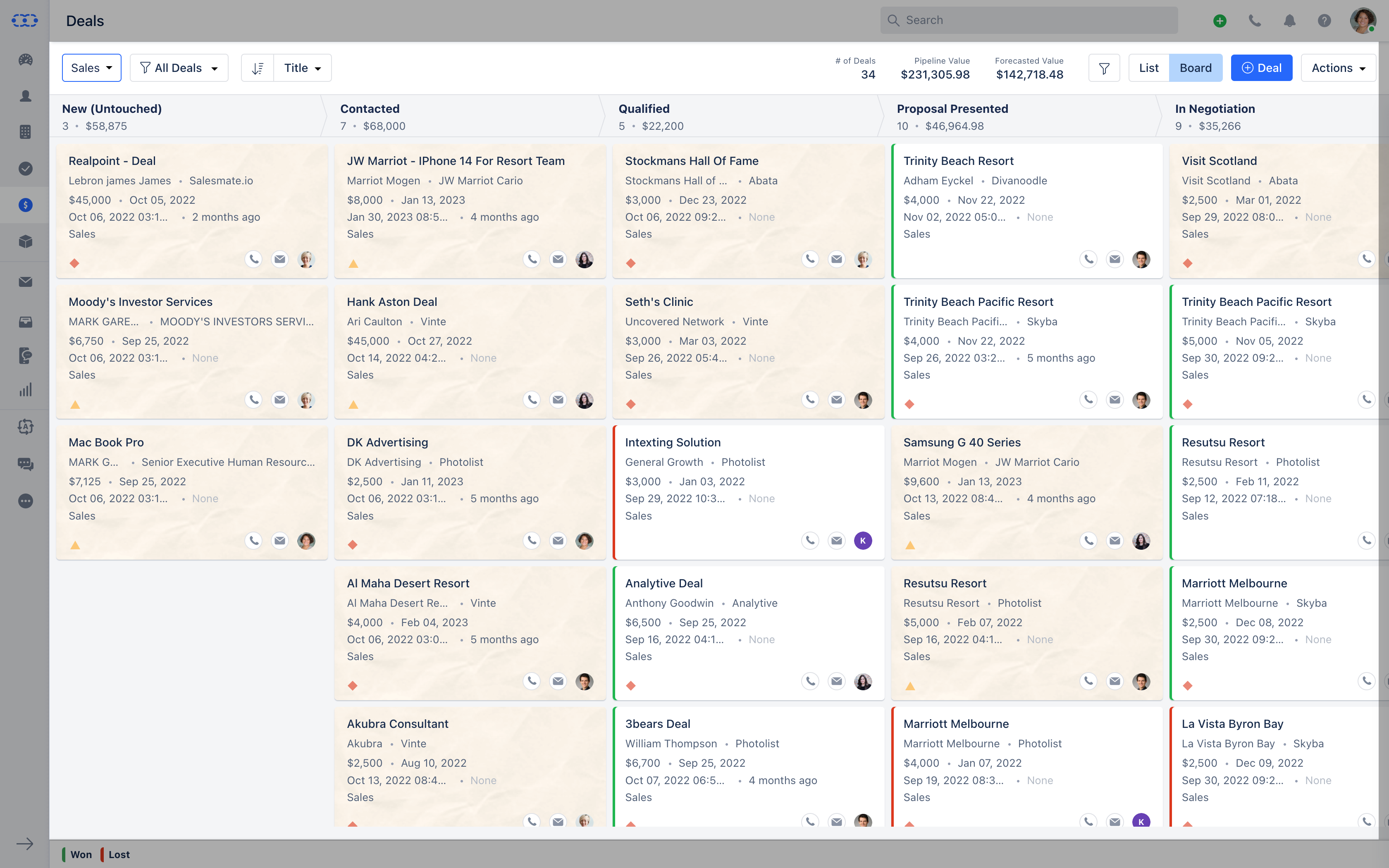Open the chat bubbles icon in sidebar
1389x868 pixels.
[x=25, y=464]
